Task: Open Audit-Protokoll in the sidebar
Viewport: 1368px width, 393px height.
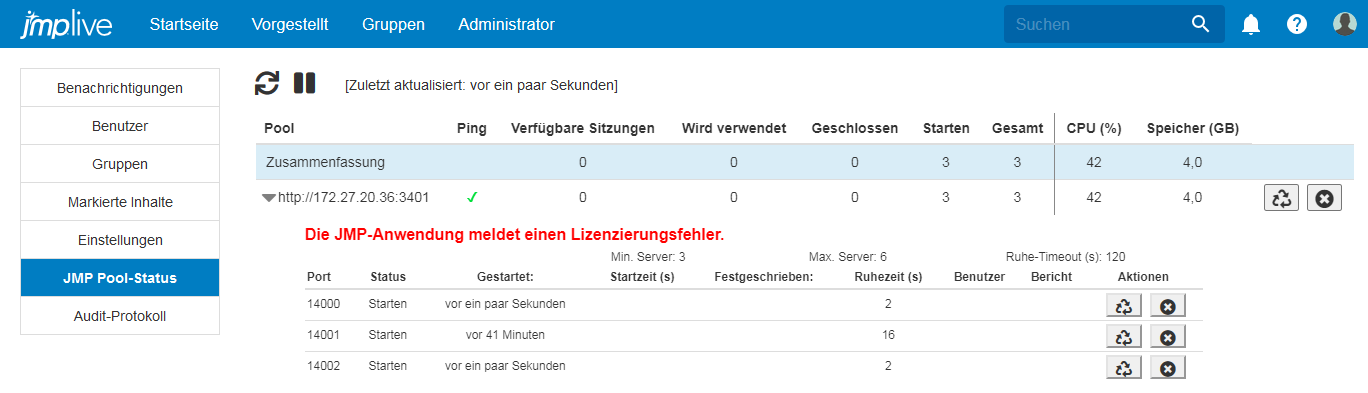Action: click(120, 316)
